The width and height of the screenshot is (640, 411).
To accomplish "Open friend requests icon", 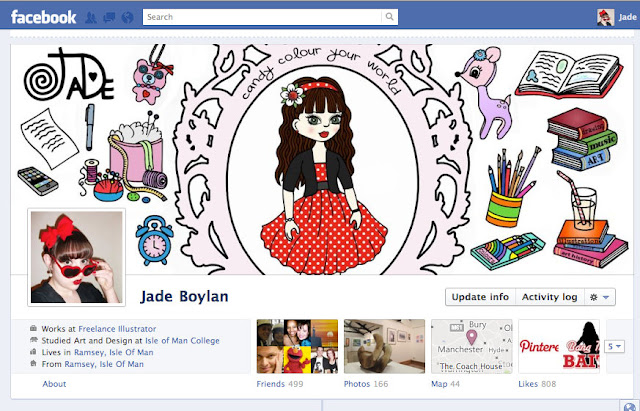I will [91, 18].
